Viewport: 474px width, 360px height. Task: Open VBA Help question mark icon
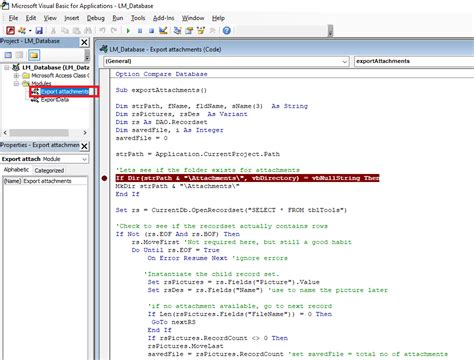click(x=227, y=31)
